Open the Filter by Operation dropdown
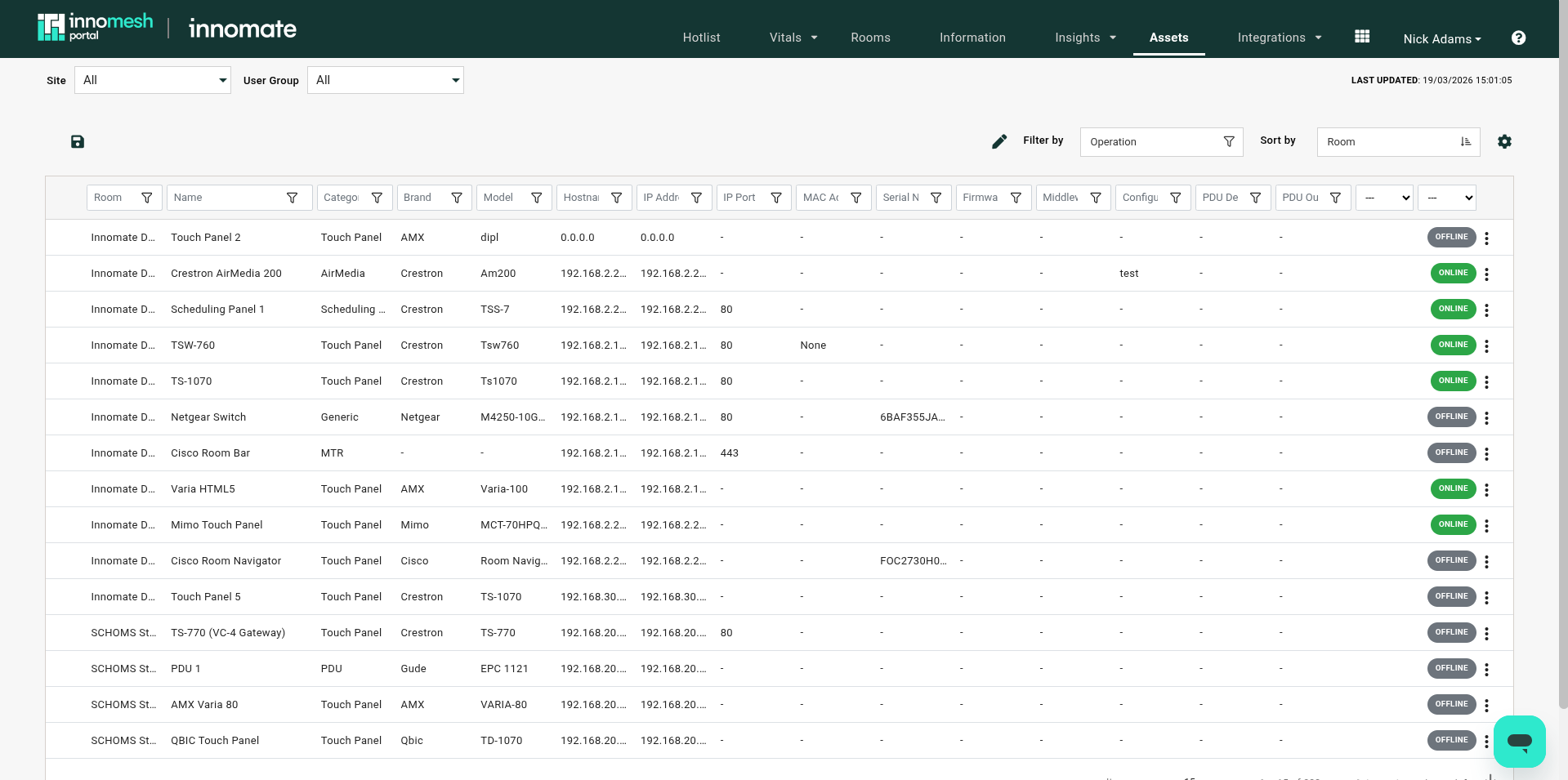The height and width of the screenshot is (780, 1568). point(1160,142)
